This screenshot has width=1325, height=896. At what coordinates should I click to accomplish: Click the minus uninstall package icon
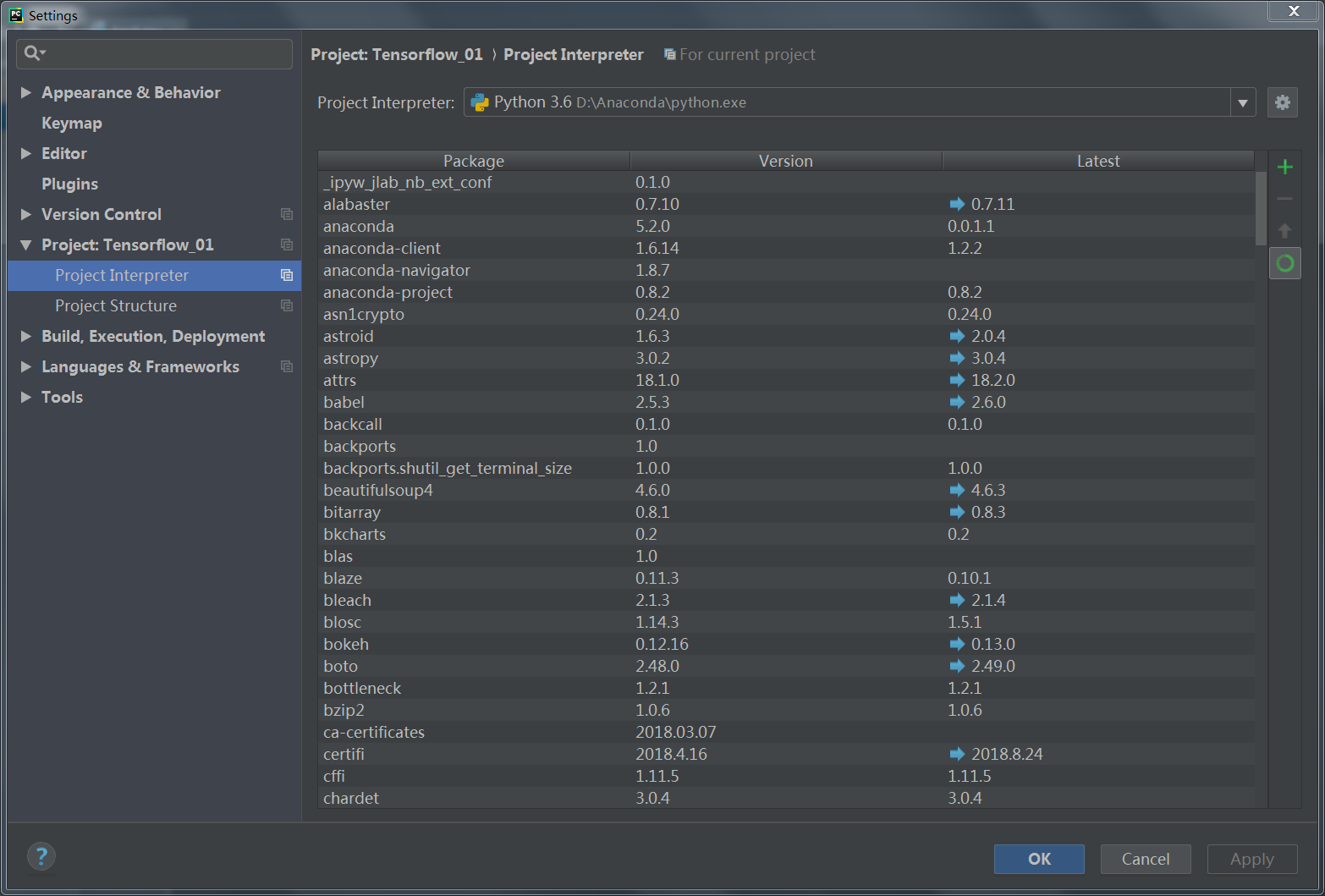click(x=1284, y=199)
